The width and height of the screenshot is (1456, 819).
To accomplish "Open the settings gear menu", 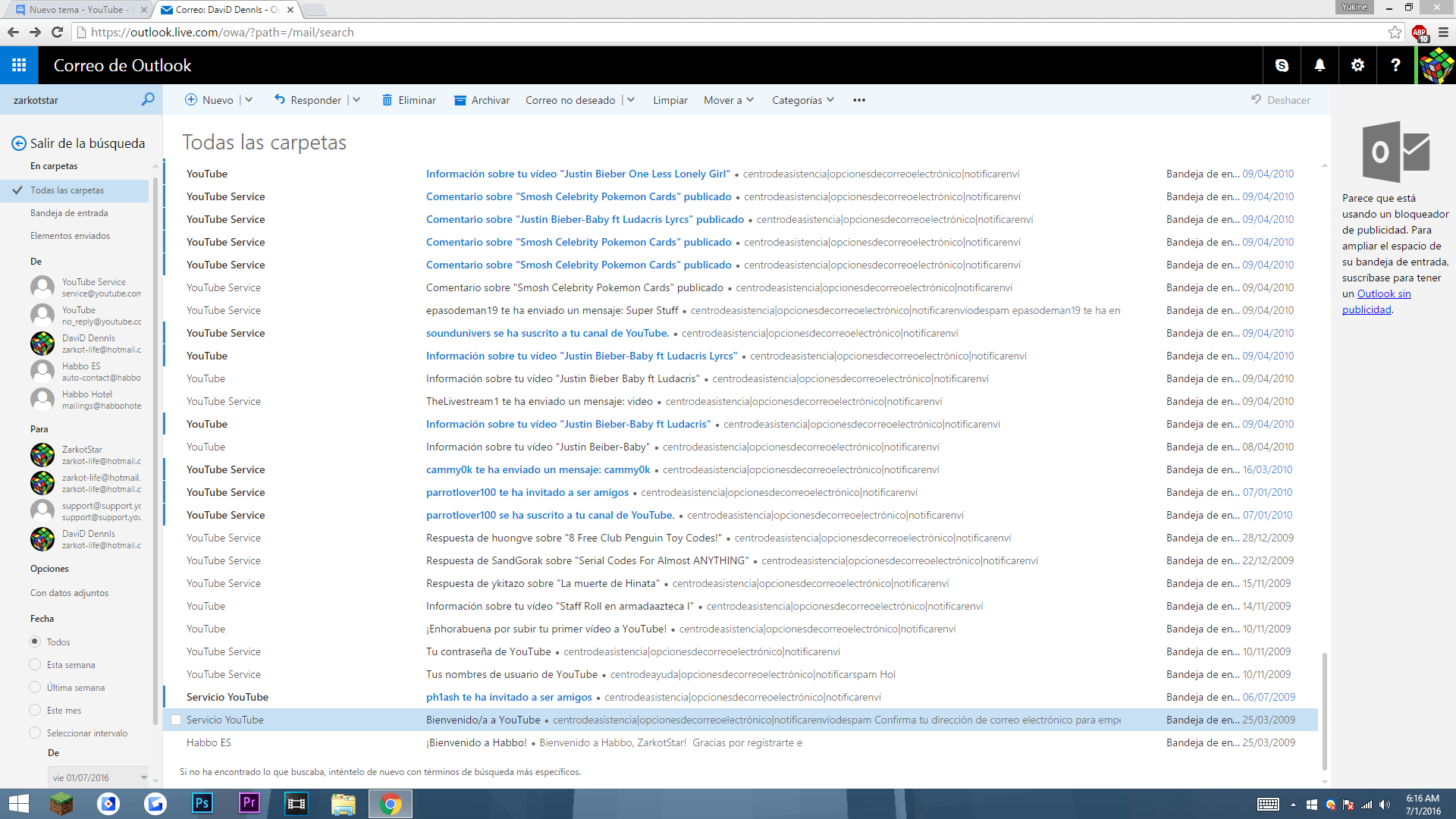I will pos(1357,65).
